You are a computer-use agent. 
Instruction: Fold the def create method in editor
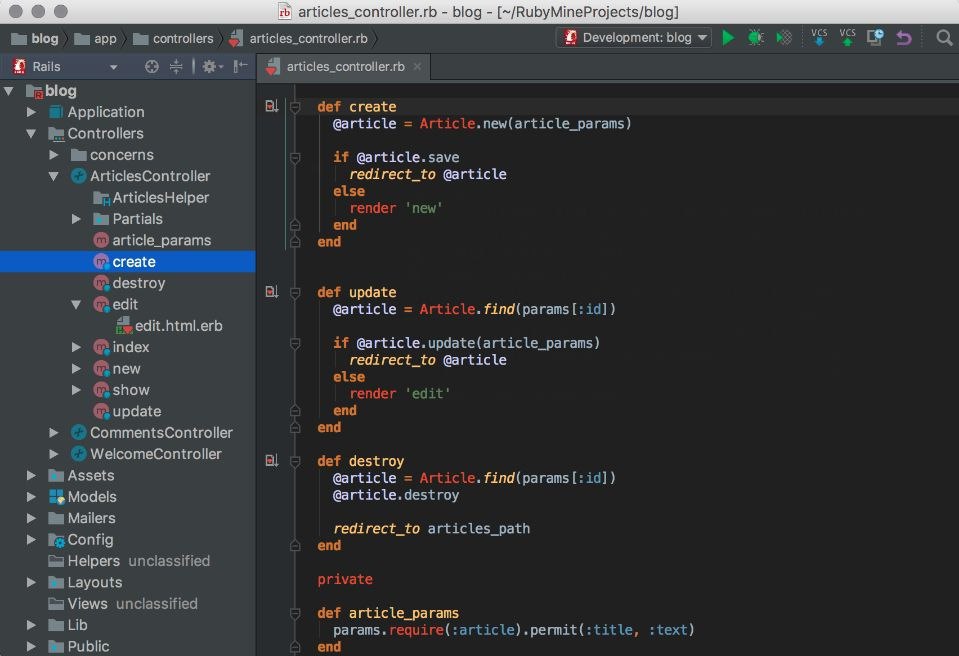[295, 107]
